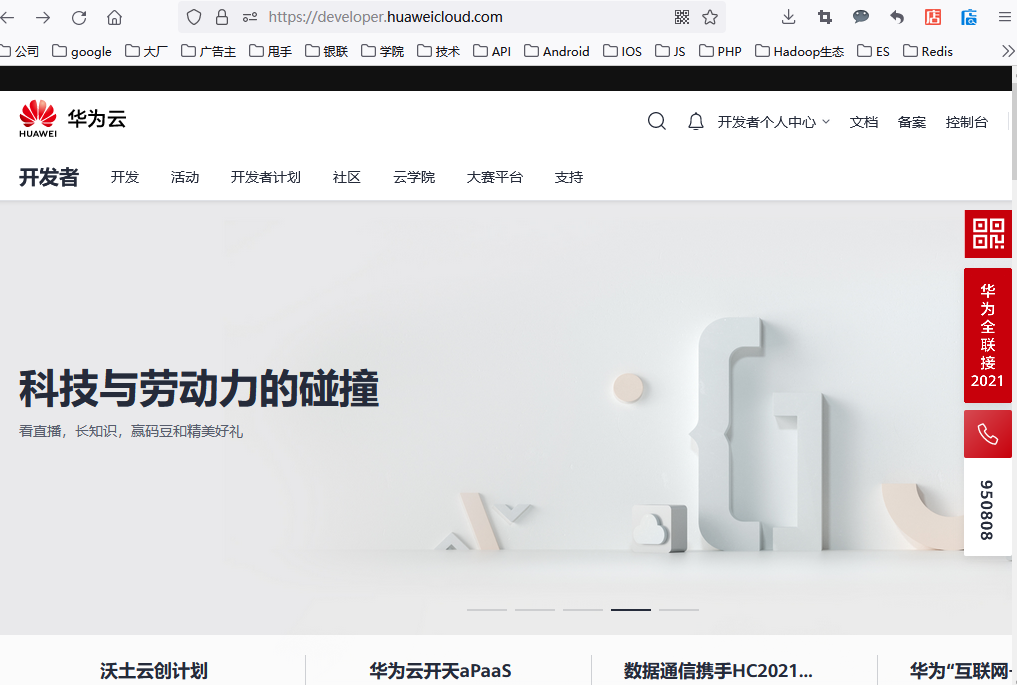The width and height of the screenshot is (1017, 685).
Task: Open the google bookmark folder
Action: coord(82,51)
